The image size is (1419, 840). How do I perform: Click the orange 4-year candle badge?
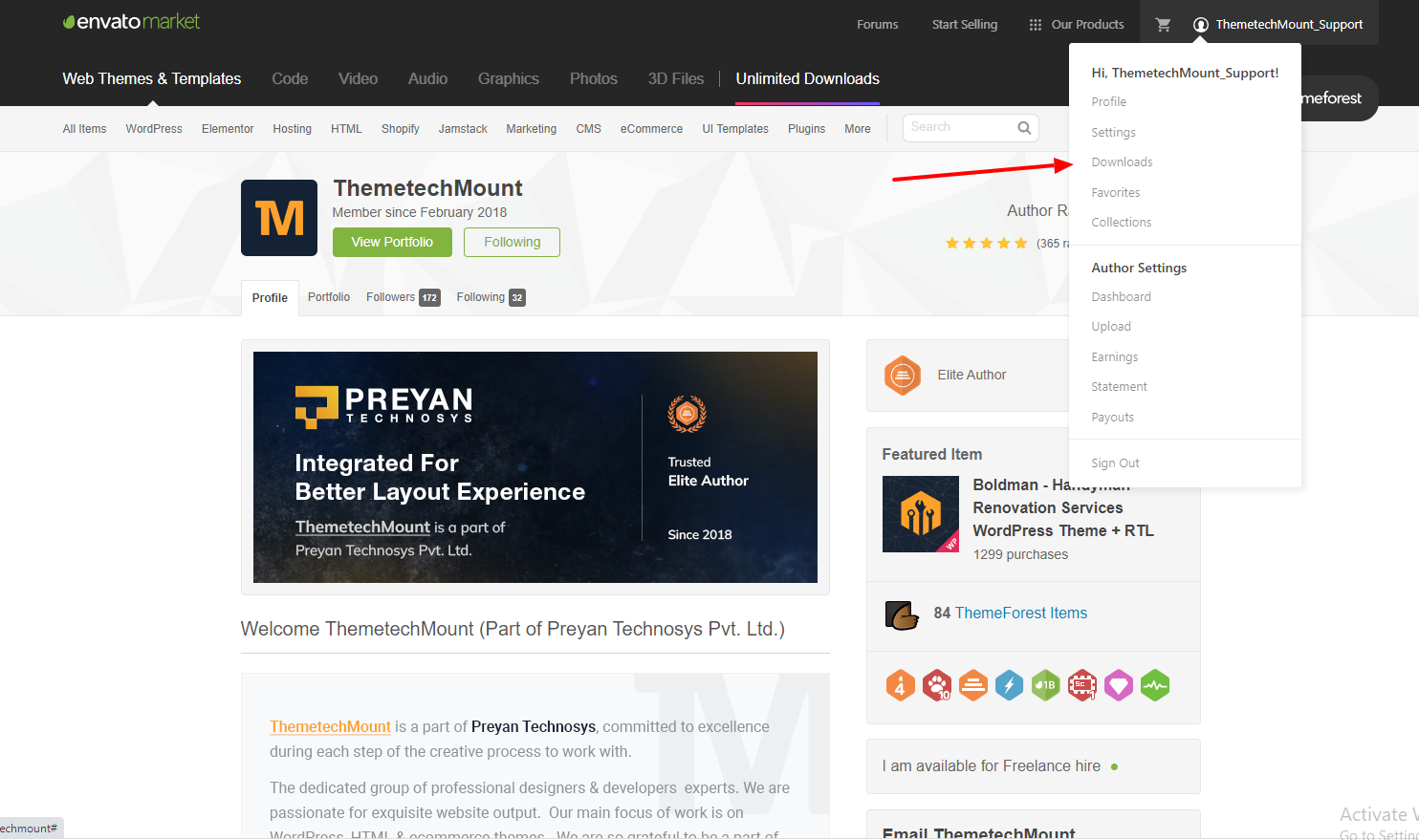(x=900, y=685)
